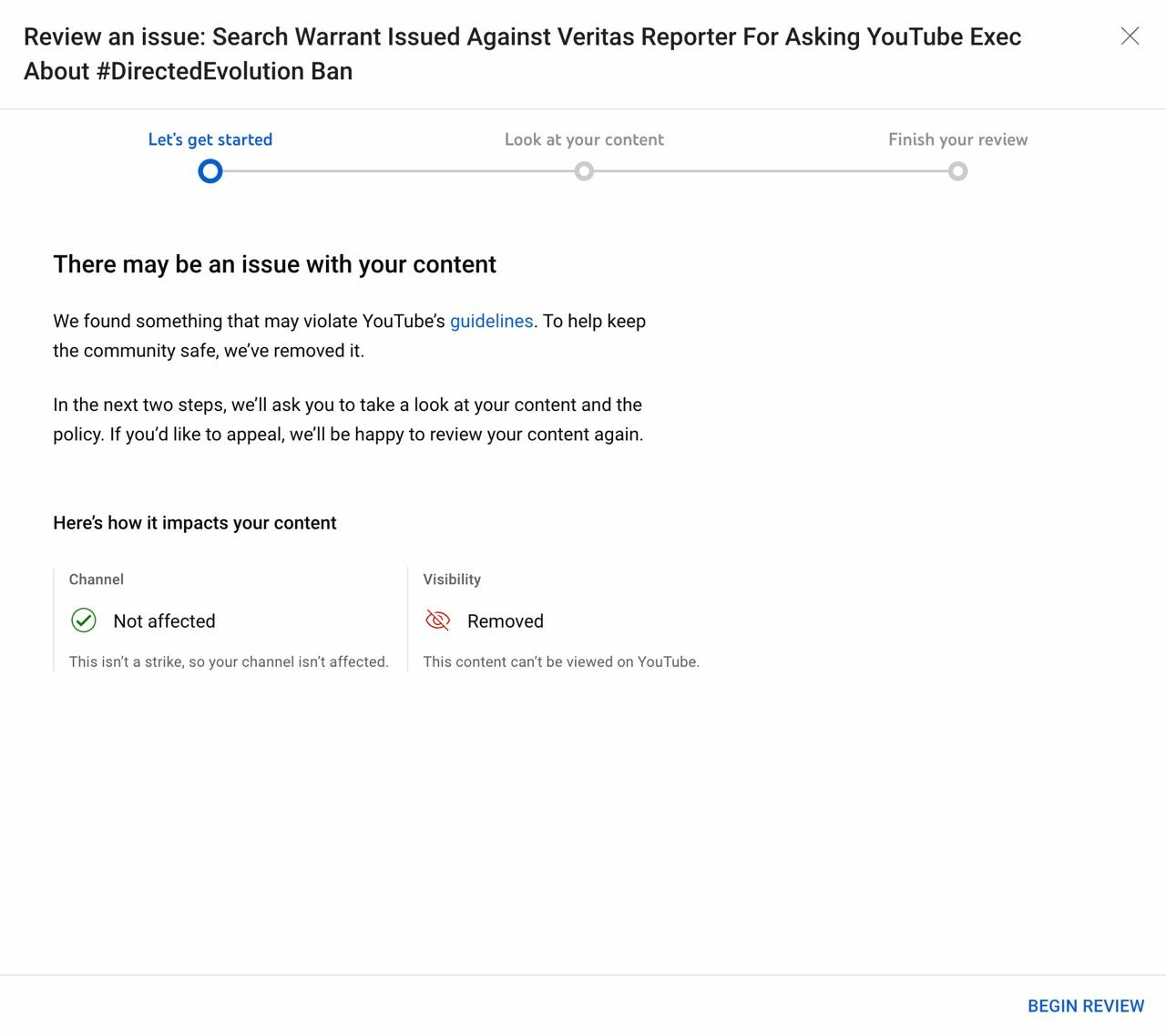Click the dialog title about Search Warrant
This screenshot has height=1036, width=1166.
[522, 54]
